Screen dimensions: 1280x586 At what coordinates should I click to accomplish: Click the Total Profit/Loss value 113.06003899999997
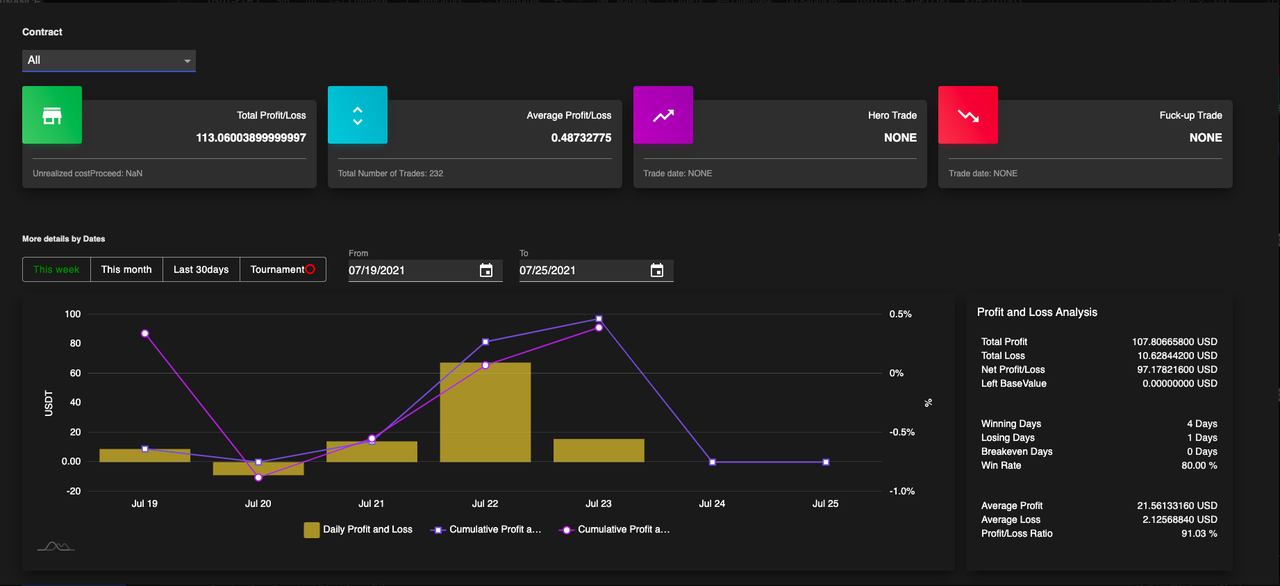coord(251,138)
